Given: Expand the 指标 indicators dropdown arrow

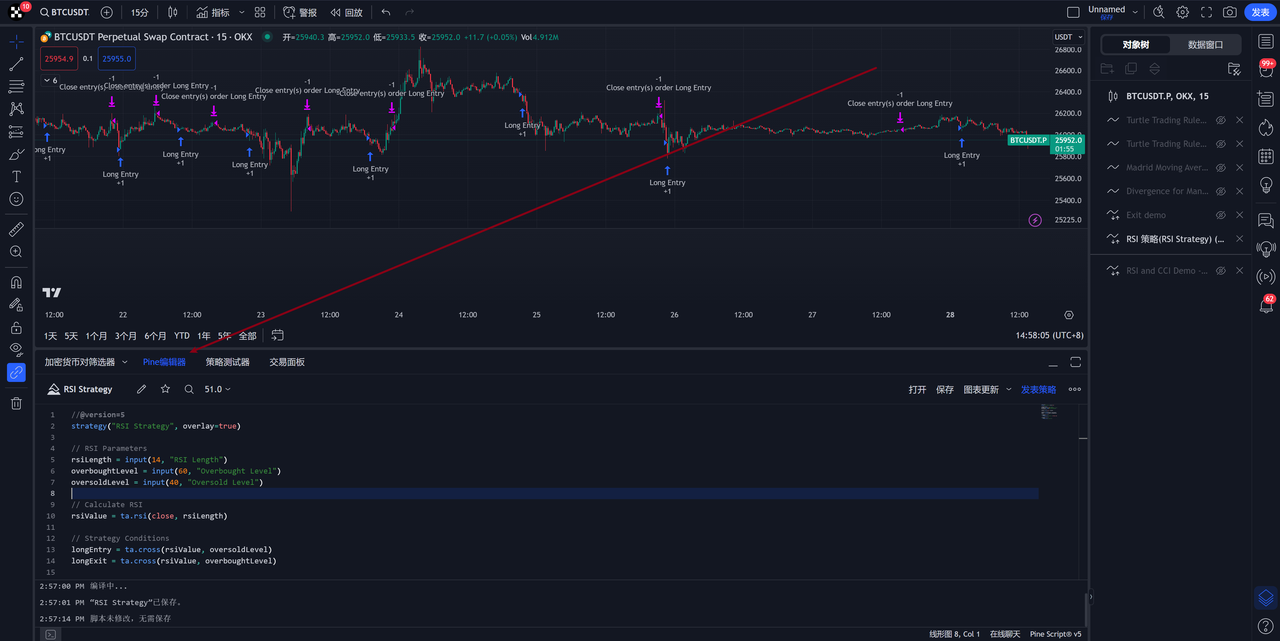Looking at the screenshot, I should 241,12.
